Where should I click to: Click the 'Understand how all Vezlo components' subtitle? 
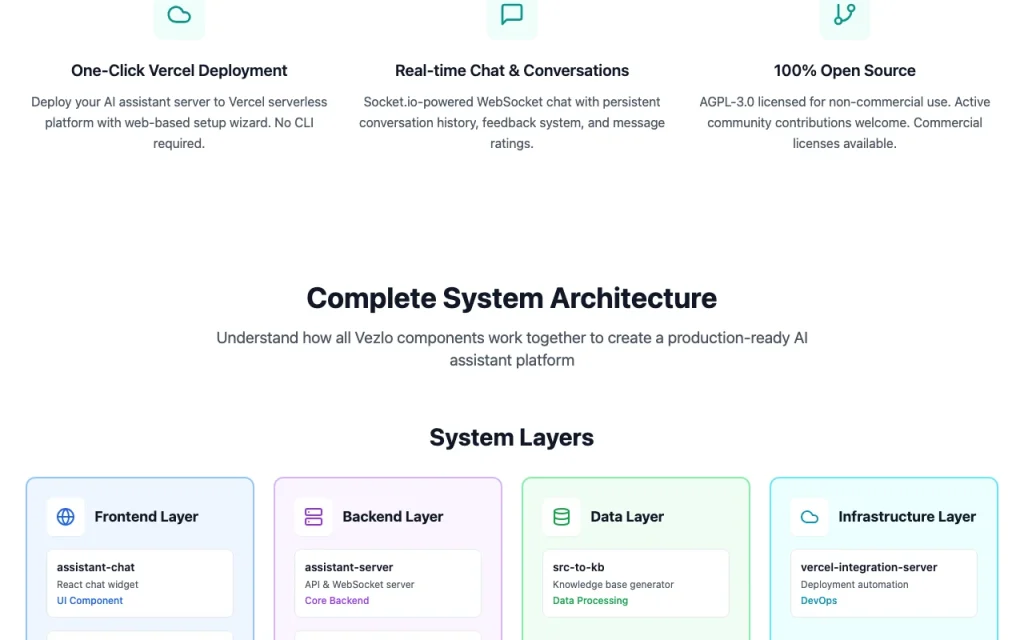[x=512, y=349]
